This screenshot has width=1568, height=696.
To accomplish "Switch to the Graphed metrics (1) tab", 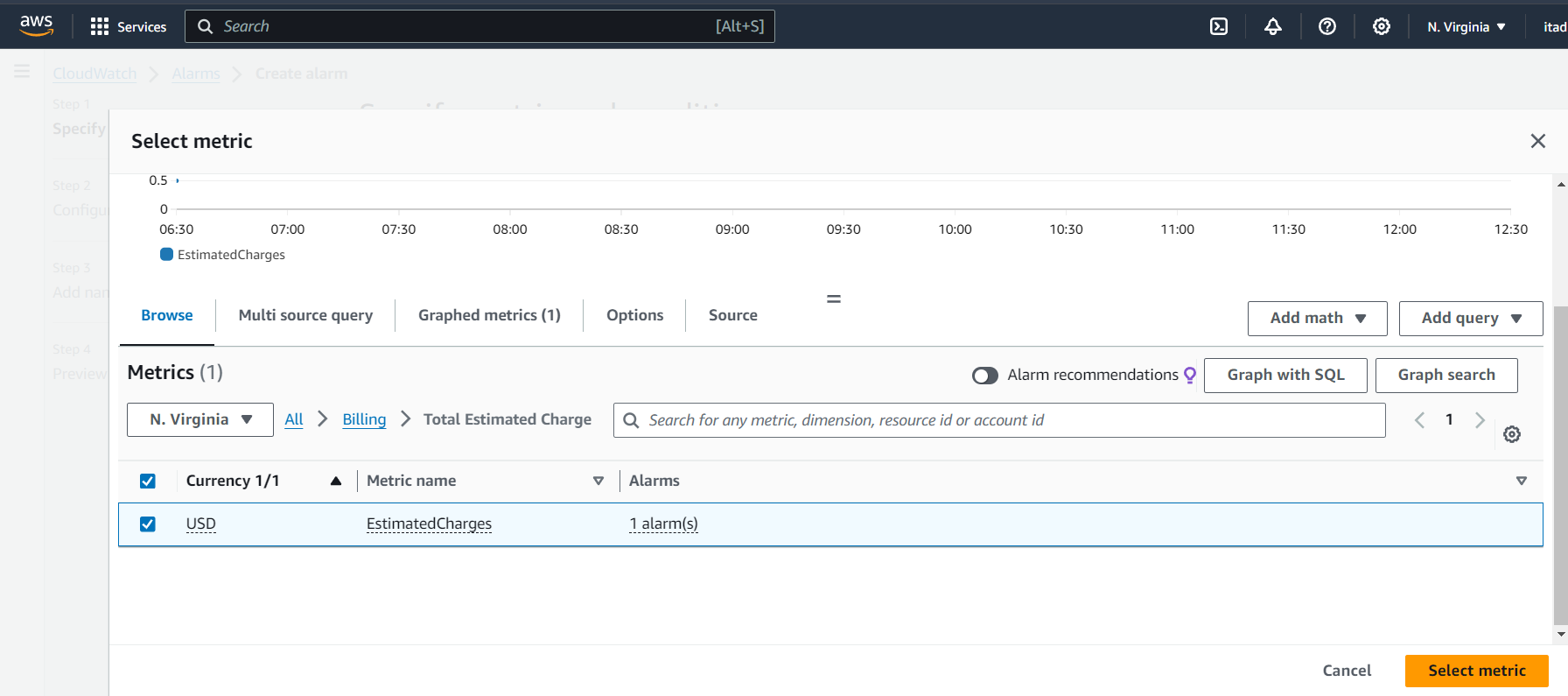I will tap(489, 315).
